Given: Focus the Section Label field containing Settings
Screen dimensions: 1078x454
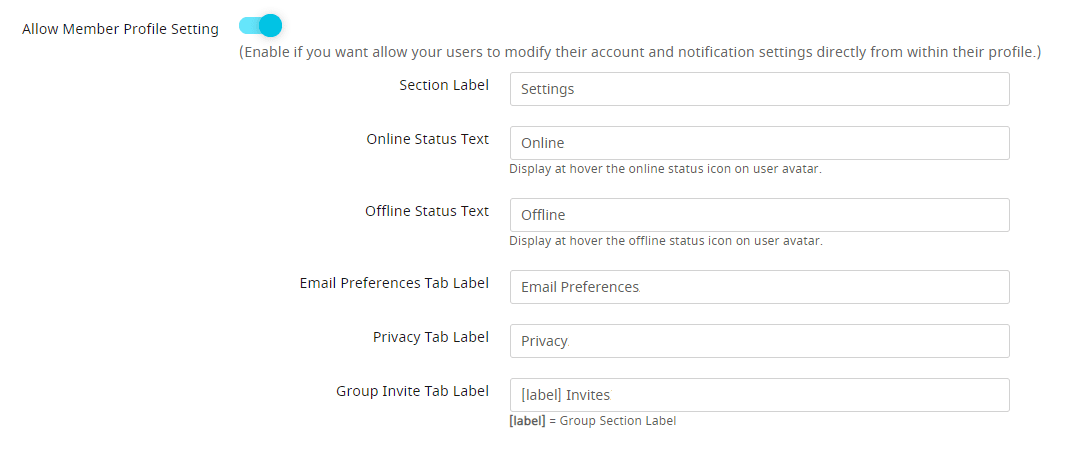Looking at the screenshot, I should [x=760, y=89].
